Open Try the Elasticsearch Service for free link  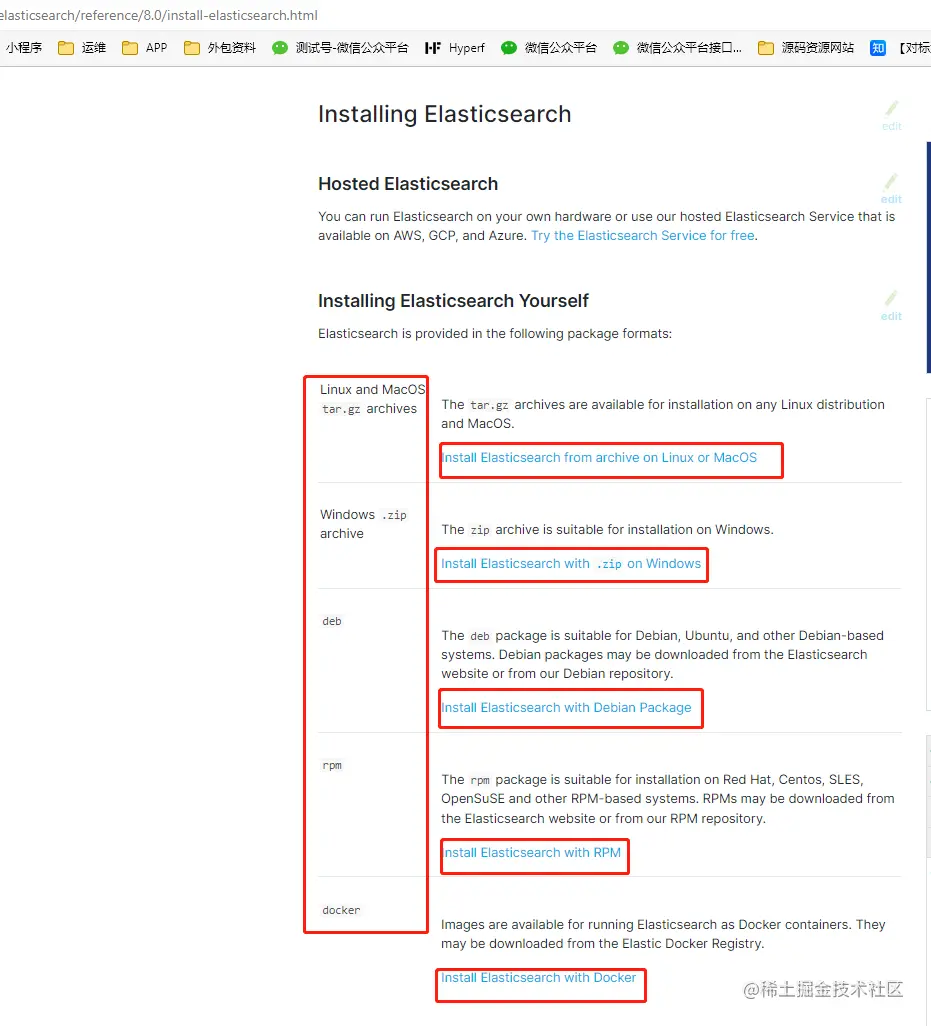[642, 236]
